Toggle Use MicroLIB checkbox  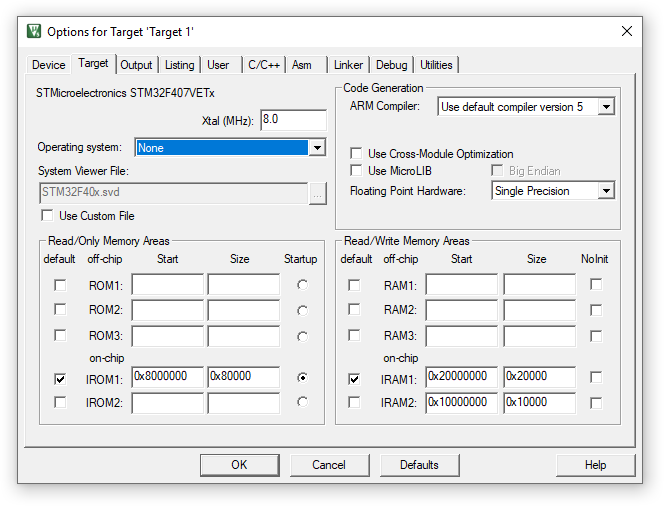click(356, 171)
